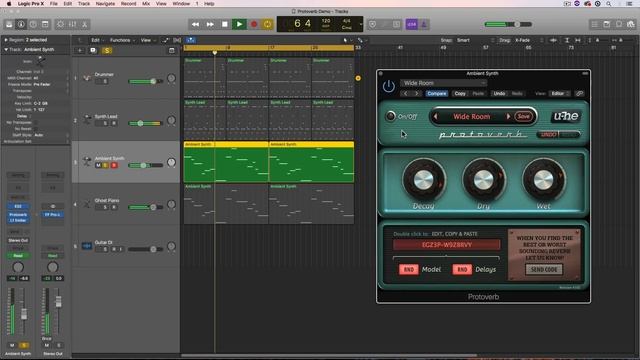
Task: Toggle the yellow global Solo S button
Action: [107, 51]
